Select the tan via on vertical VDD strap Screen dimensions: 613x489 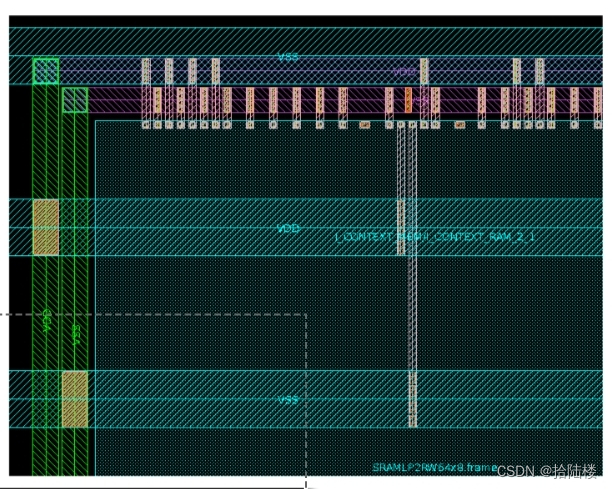point(46,227)
